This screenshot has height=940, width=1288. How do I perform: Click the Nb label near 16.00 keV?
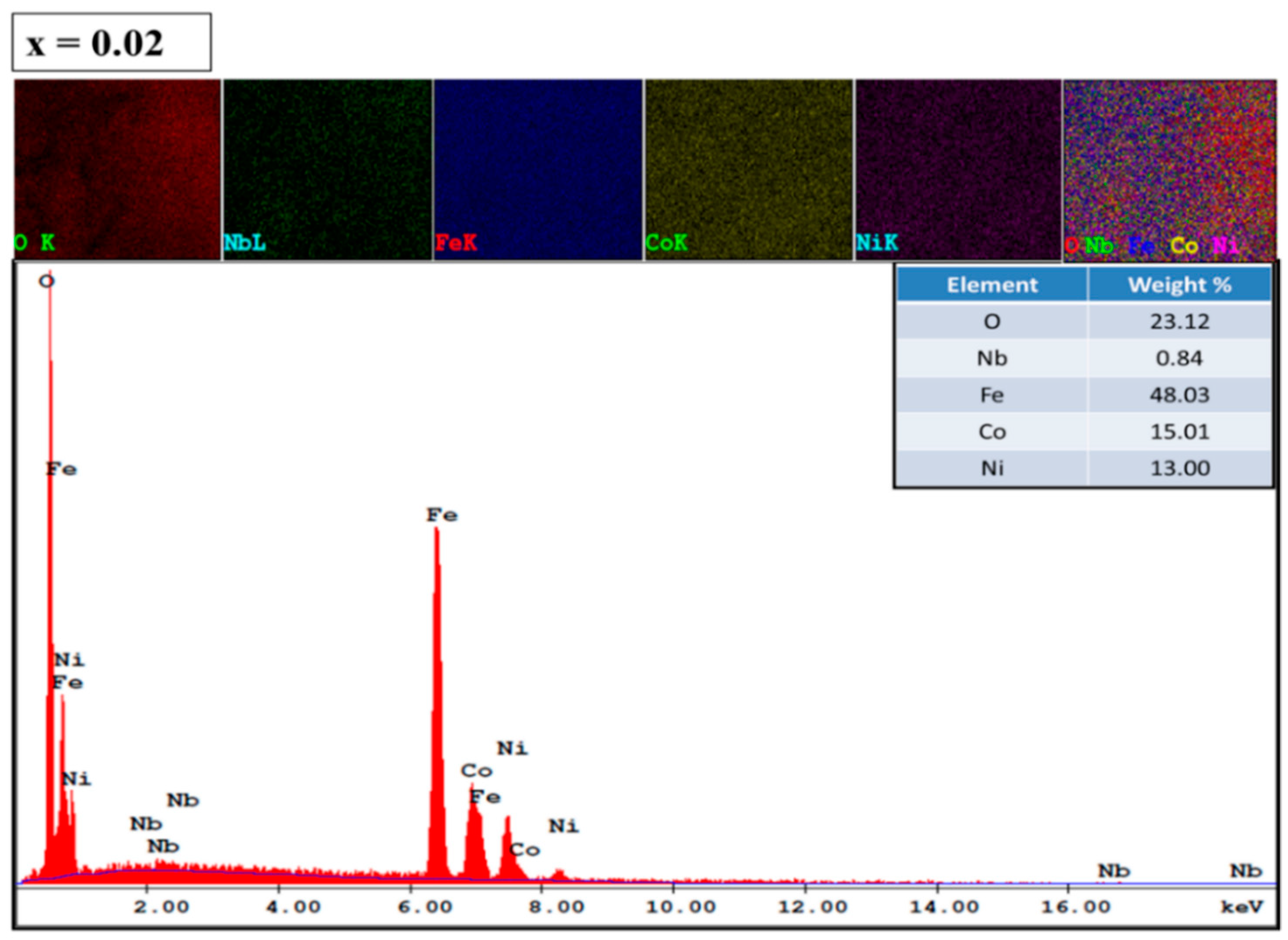[x=1113, y=871]
